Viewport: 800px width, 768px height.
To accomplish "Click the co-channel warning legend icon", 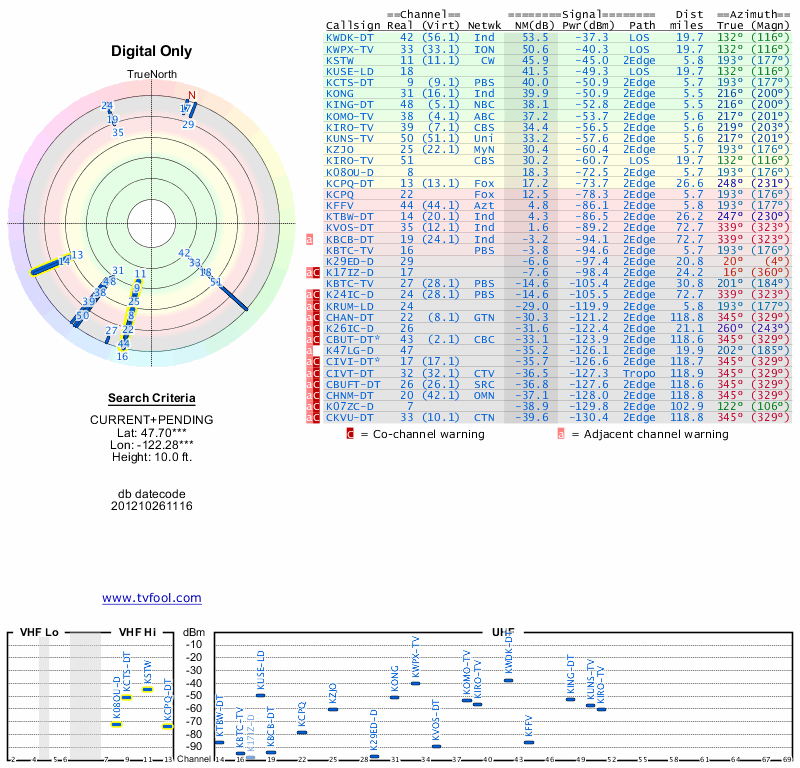I will (350, 434).
